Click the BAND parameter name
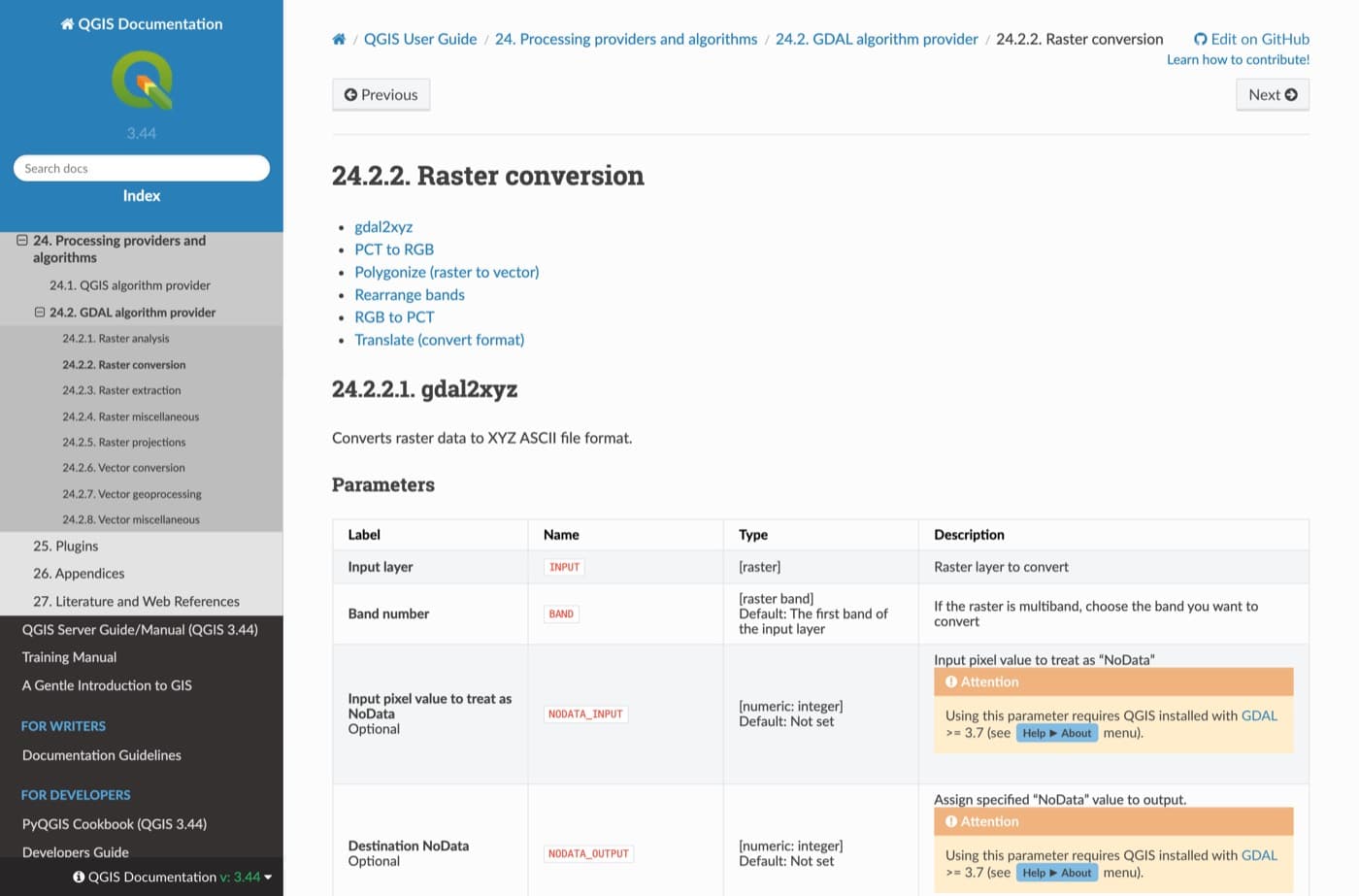This screenshot has width=1359, height=896. coord(561,614)
